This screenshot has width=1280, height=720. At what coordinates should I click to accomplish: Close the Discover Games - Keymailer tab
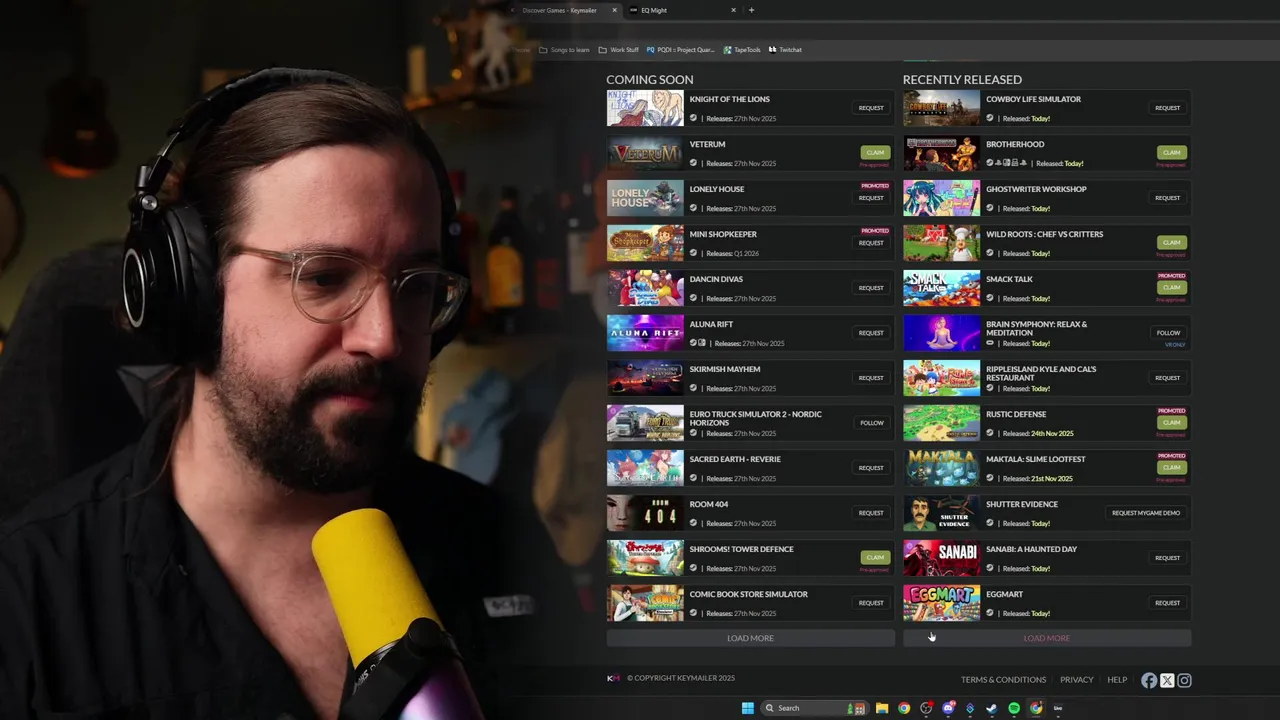(x=614, y=10)
